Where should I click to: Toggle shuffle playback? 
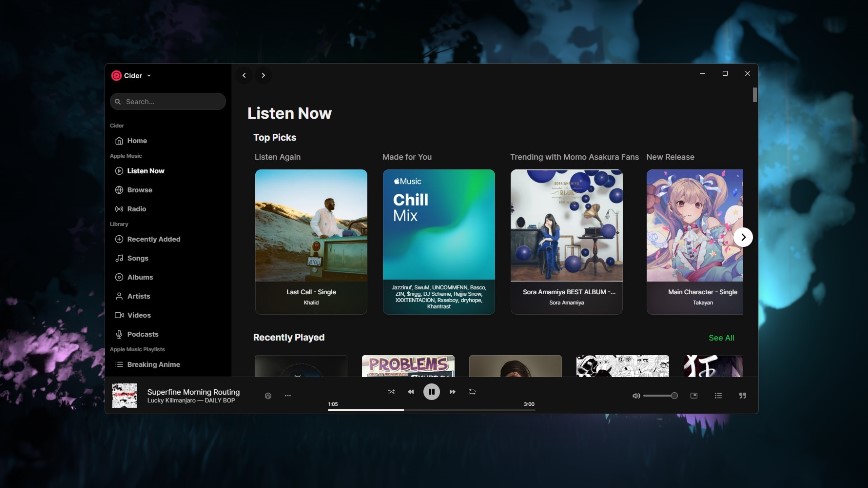[x=391, y=392]
